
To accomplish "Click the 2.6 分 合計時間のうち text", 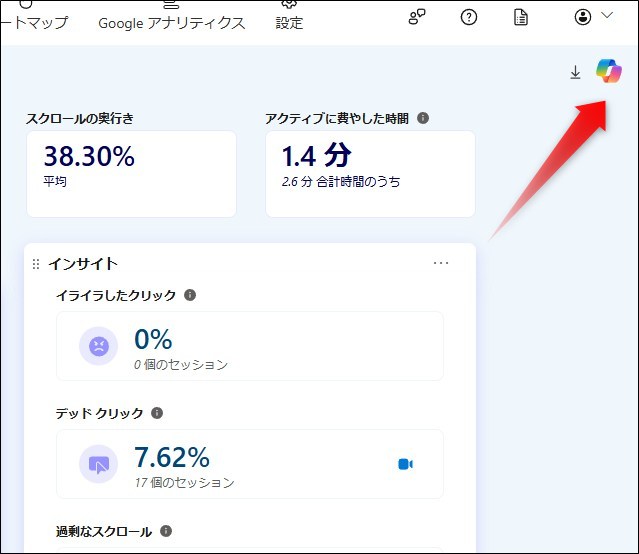I will coord(341,181).
